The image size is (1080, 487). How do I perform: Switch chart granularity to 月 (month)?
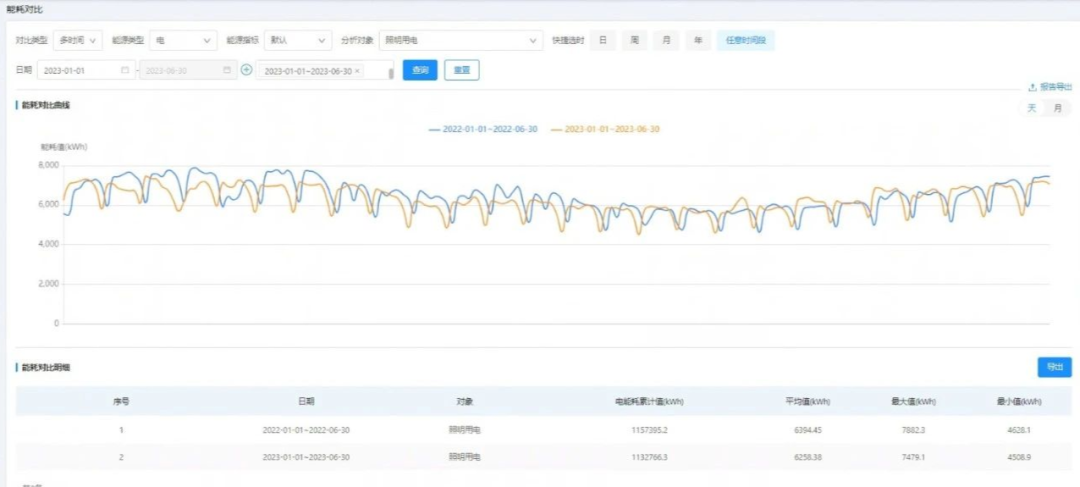point(1057,108)
